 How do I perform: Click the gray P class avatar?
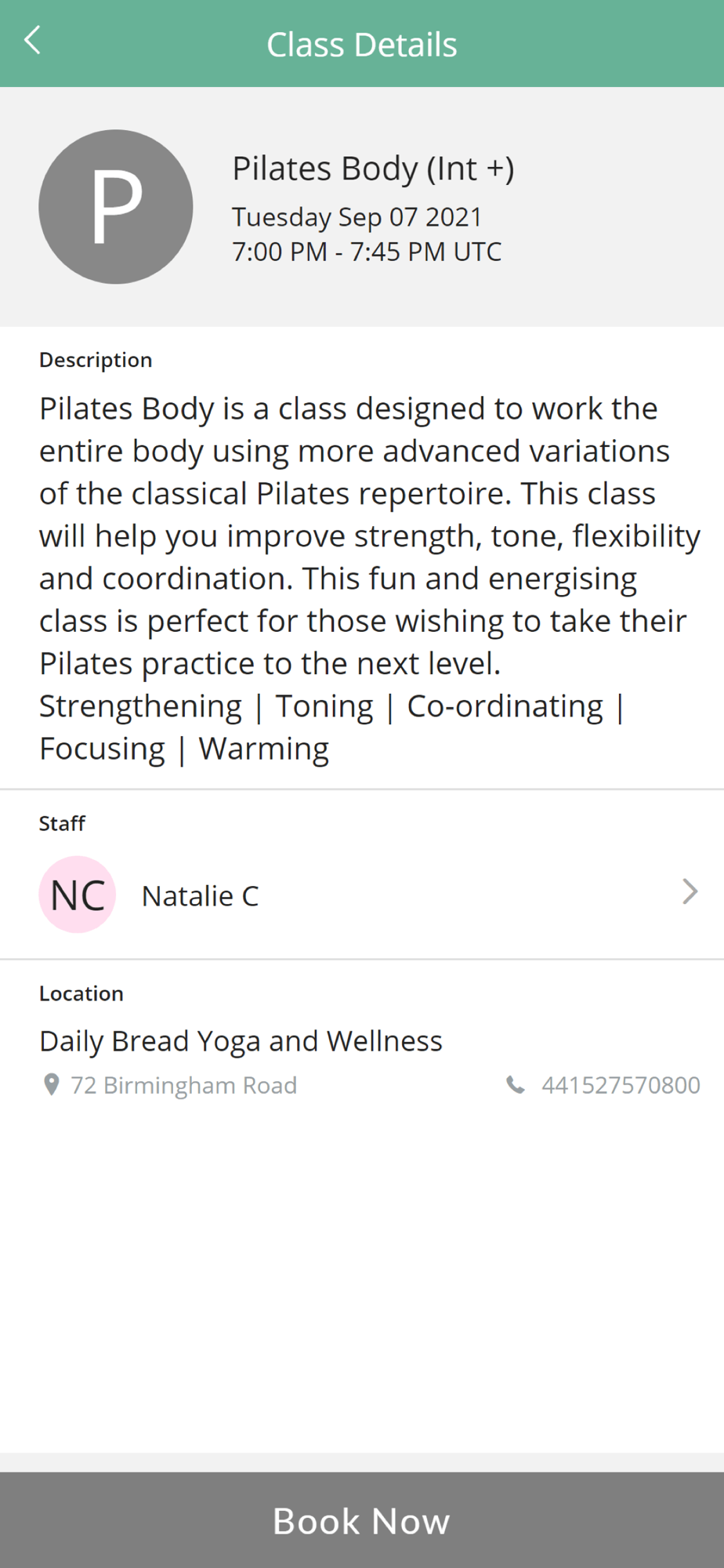pyautogui.click(x=116, y=207)
